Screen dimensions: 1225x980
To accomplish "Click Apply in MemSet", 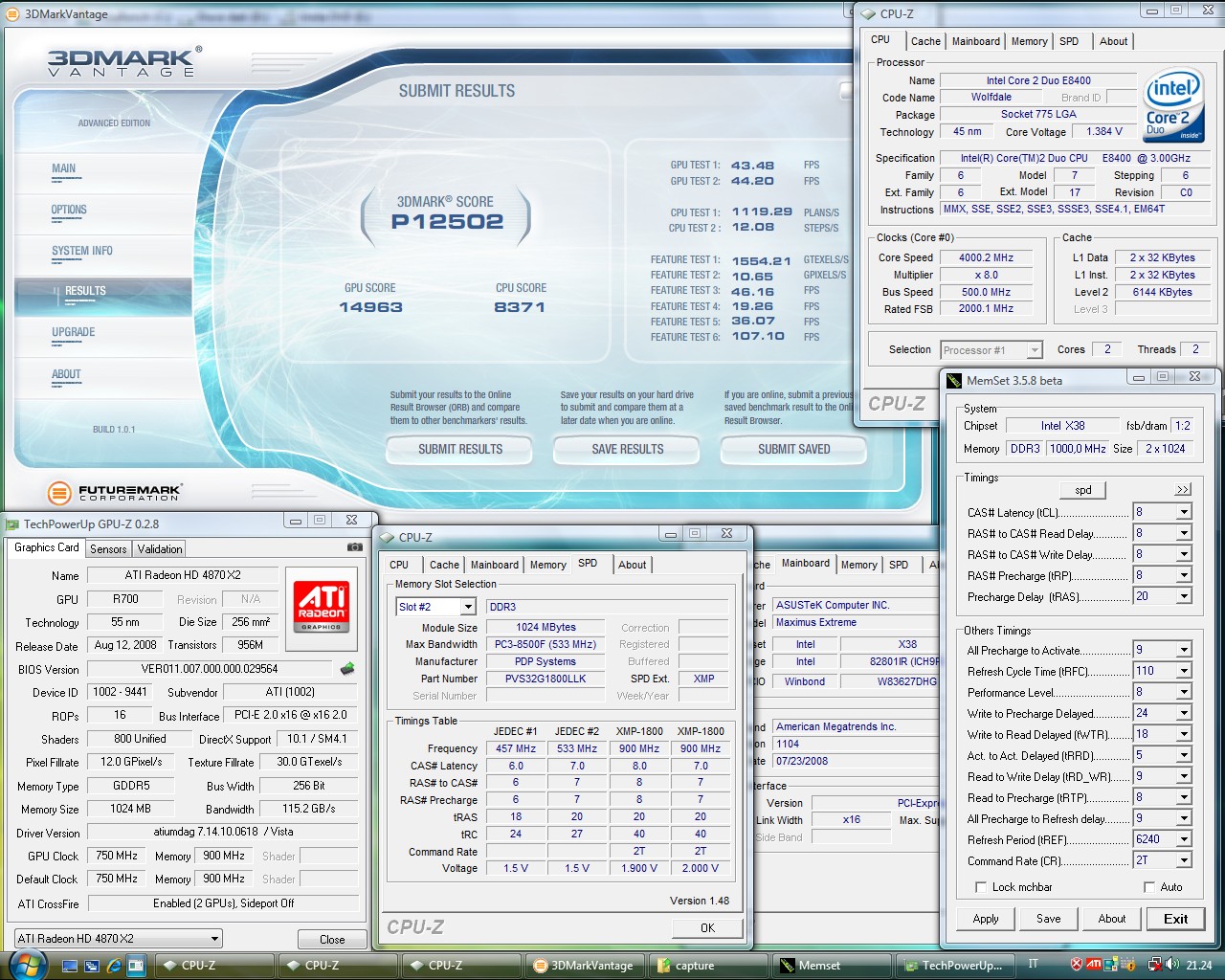I will [x=986, y=919].
